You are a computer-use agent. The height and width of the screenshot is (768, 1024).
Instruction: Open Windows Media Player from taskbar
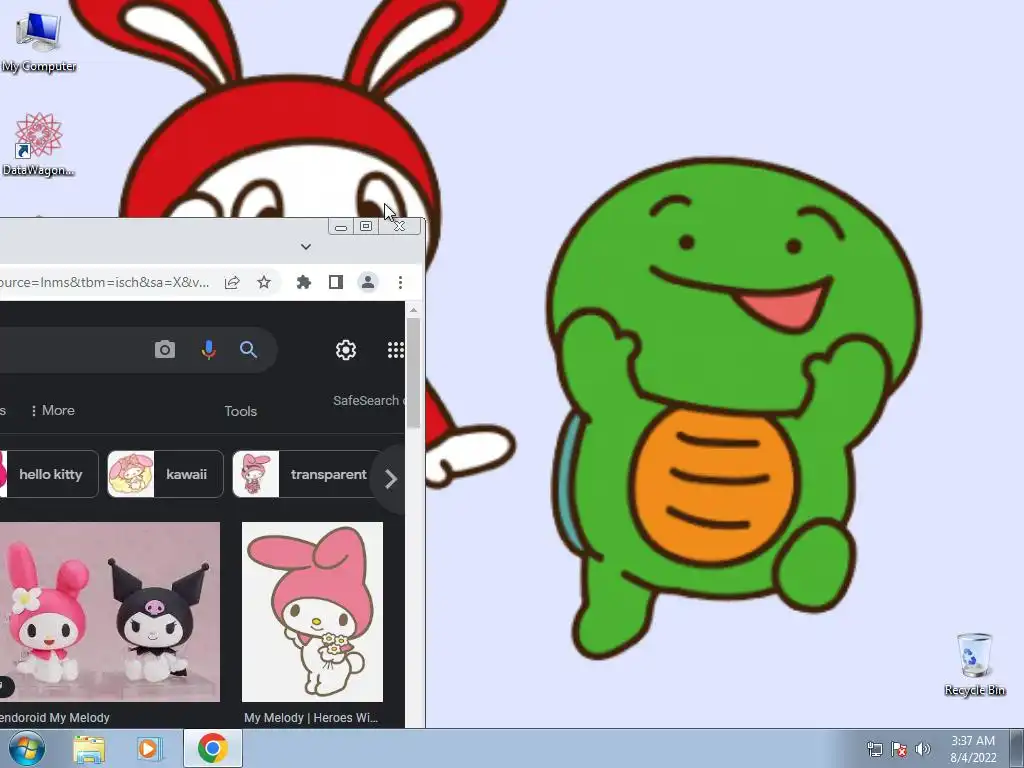click(x=148, y=749)
